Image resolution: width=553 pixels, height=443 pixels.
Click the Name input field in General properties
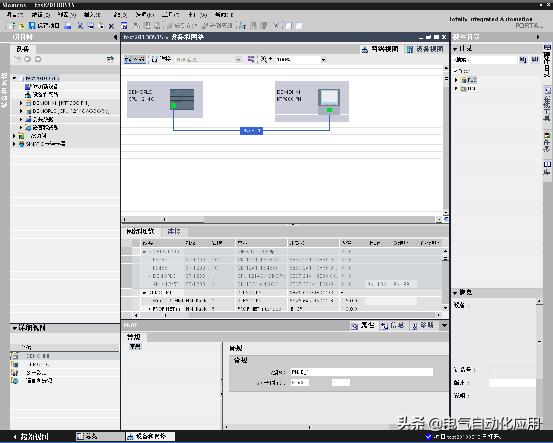361,372
